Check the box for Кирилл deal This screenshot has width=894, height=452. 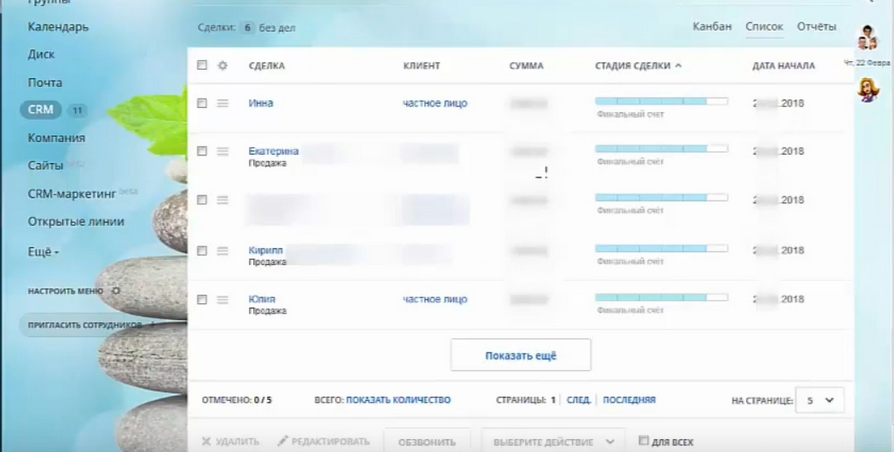[x=202, y=250]
